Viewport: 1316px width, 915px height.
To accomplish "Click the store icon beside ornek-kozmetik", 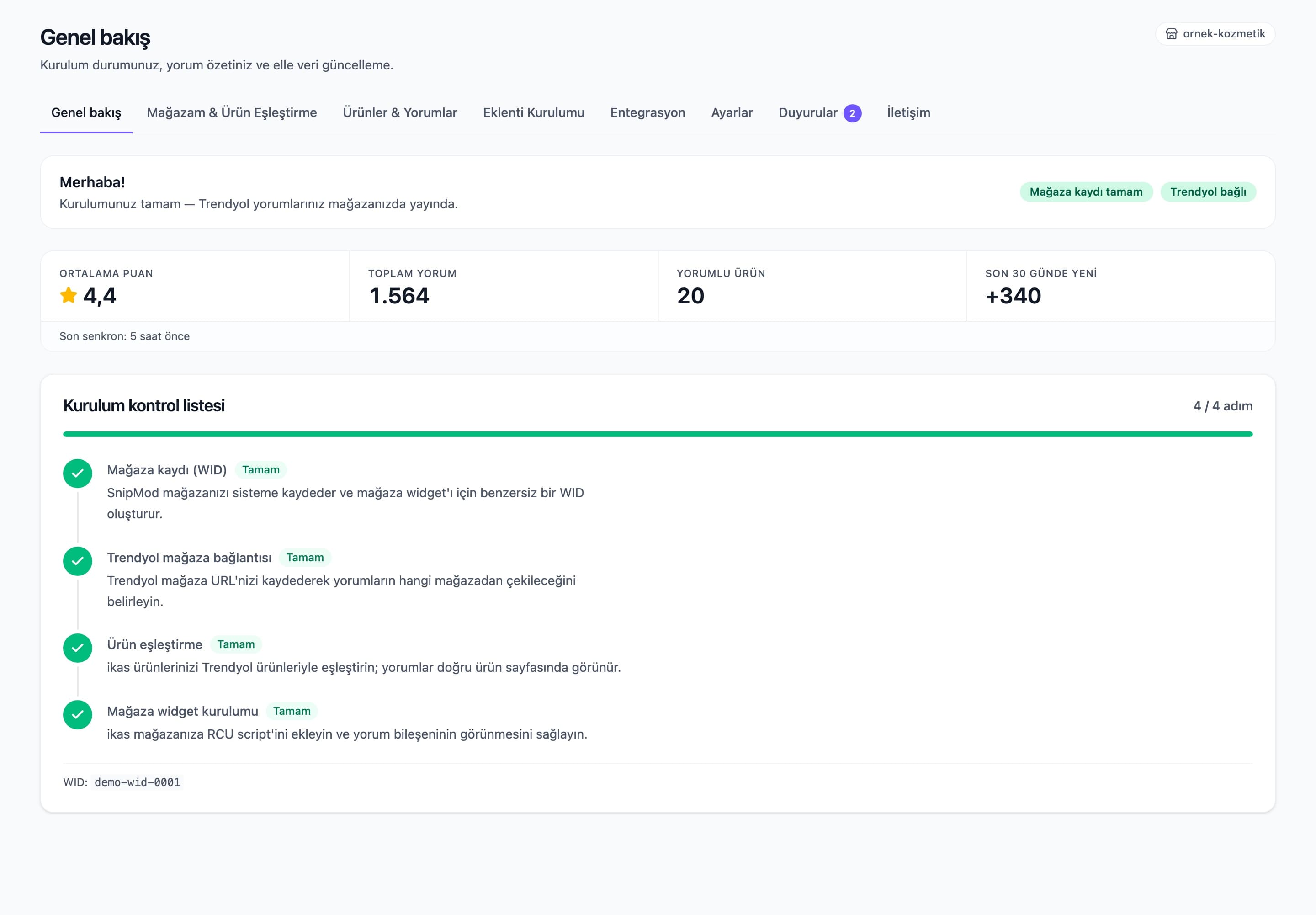I will pos(1172,34).
